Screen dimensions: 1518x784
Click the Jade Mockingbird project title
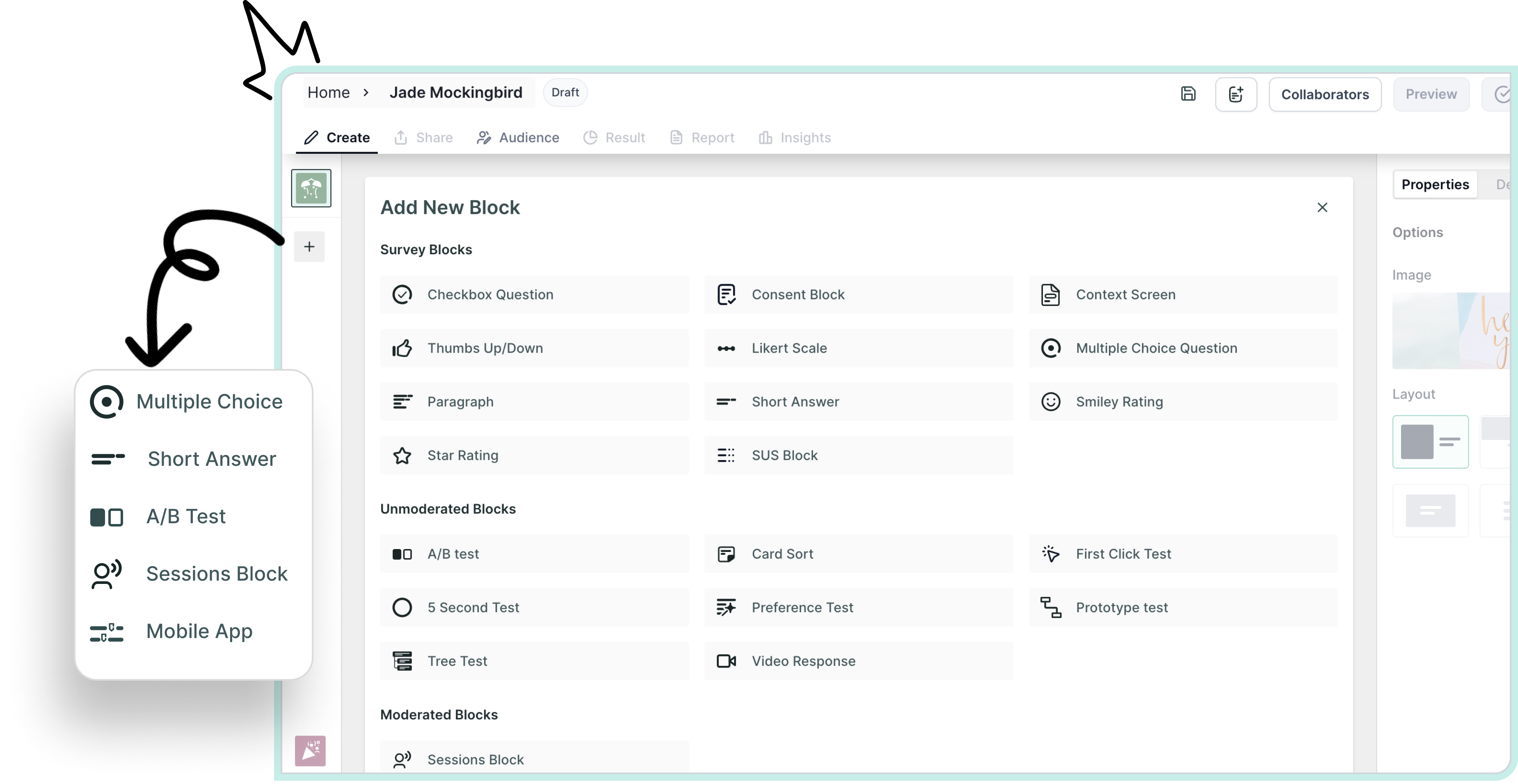coord(455,93)
